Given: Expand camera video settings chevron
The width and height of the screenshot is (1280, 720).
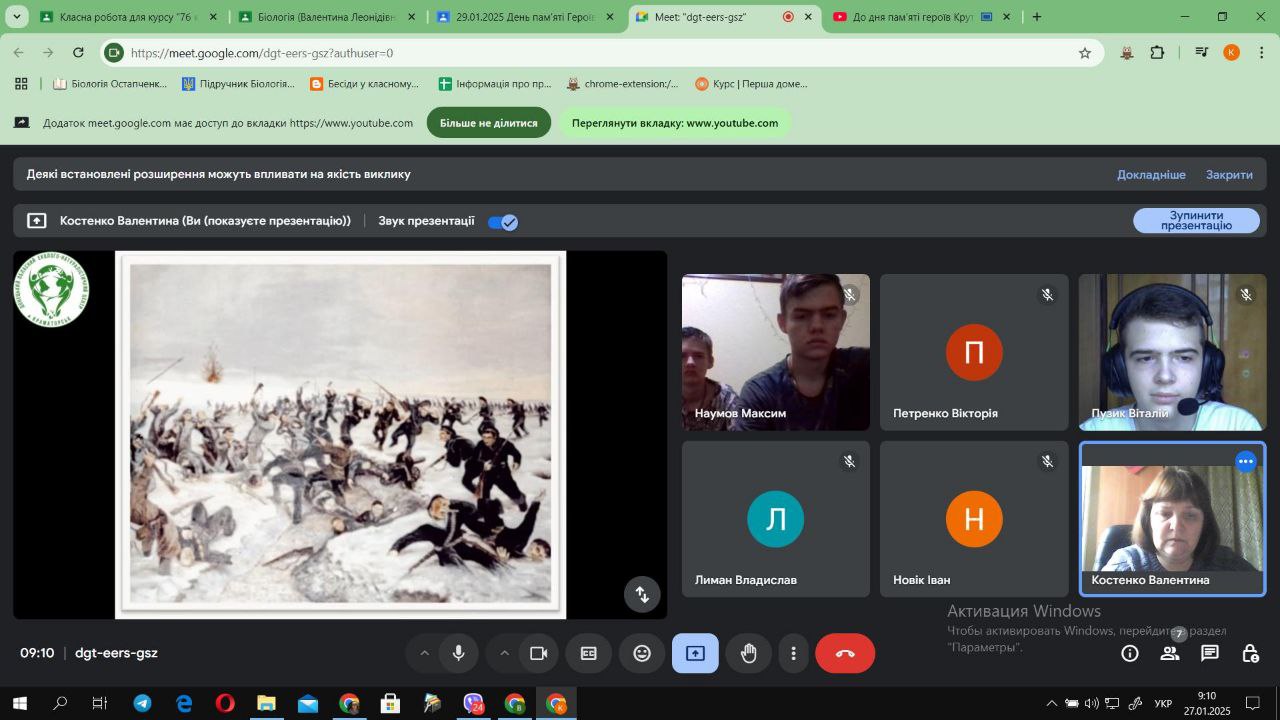Looking at the screenshot, I should [x=504, y=653].
